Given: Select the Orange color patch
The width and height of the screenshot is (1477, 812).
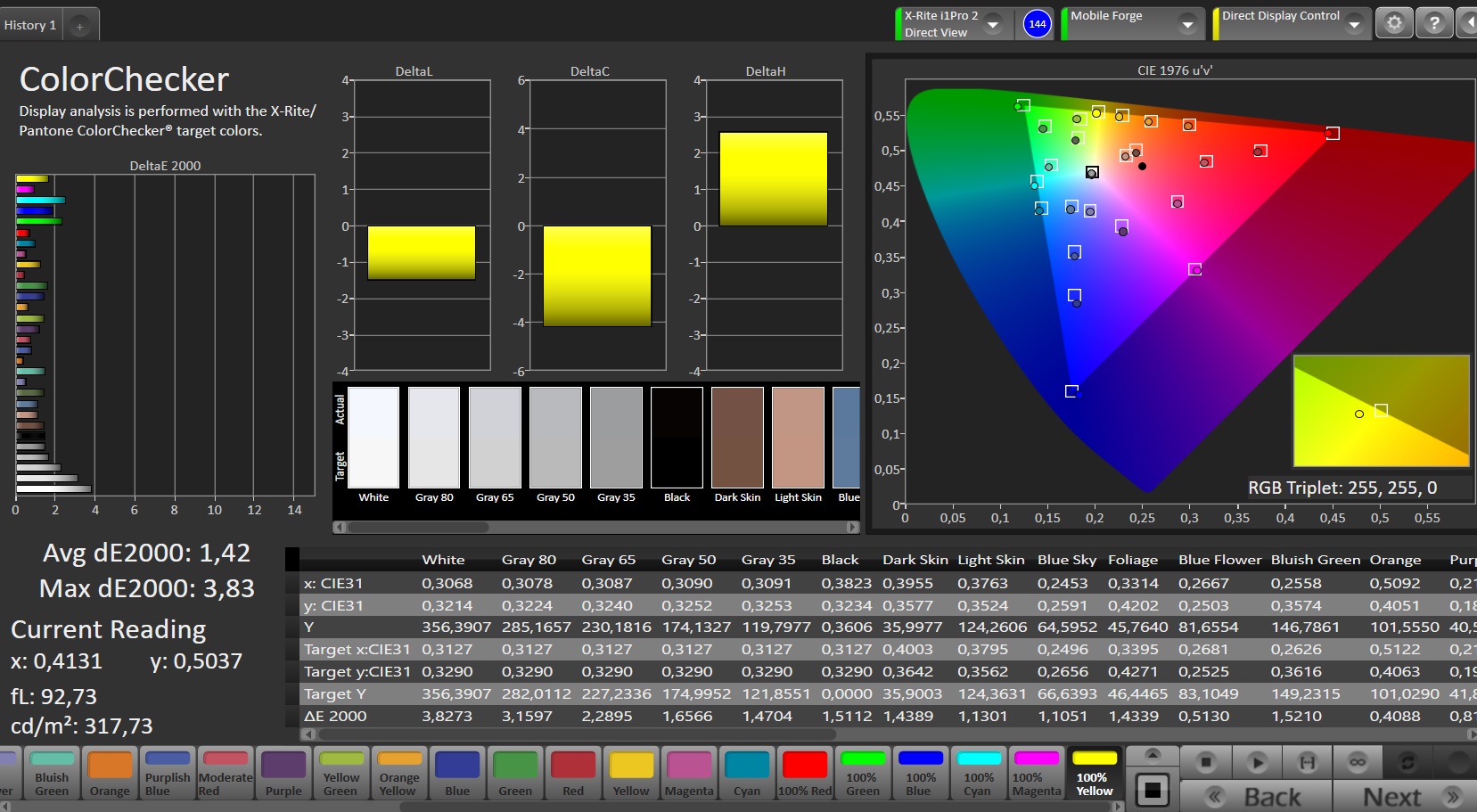Looking at the screenshot, I should [110, 773].
